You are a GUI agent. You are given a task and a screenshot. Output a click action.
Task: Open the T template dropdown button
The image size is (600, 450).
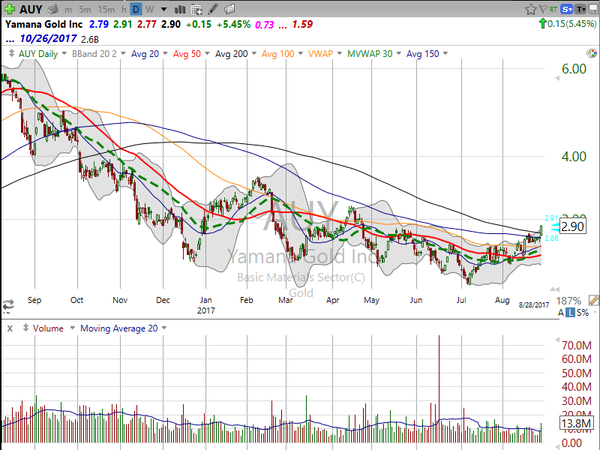pyautogui.click(x=580, y=9)
